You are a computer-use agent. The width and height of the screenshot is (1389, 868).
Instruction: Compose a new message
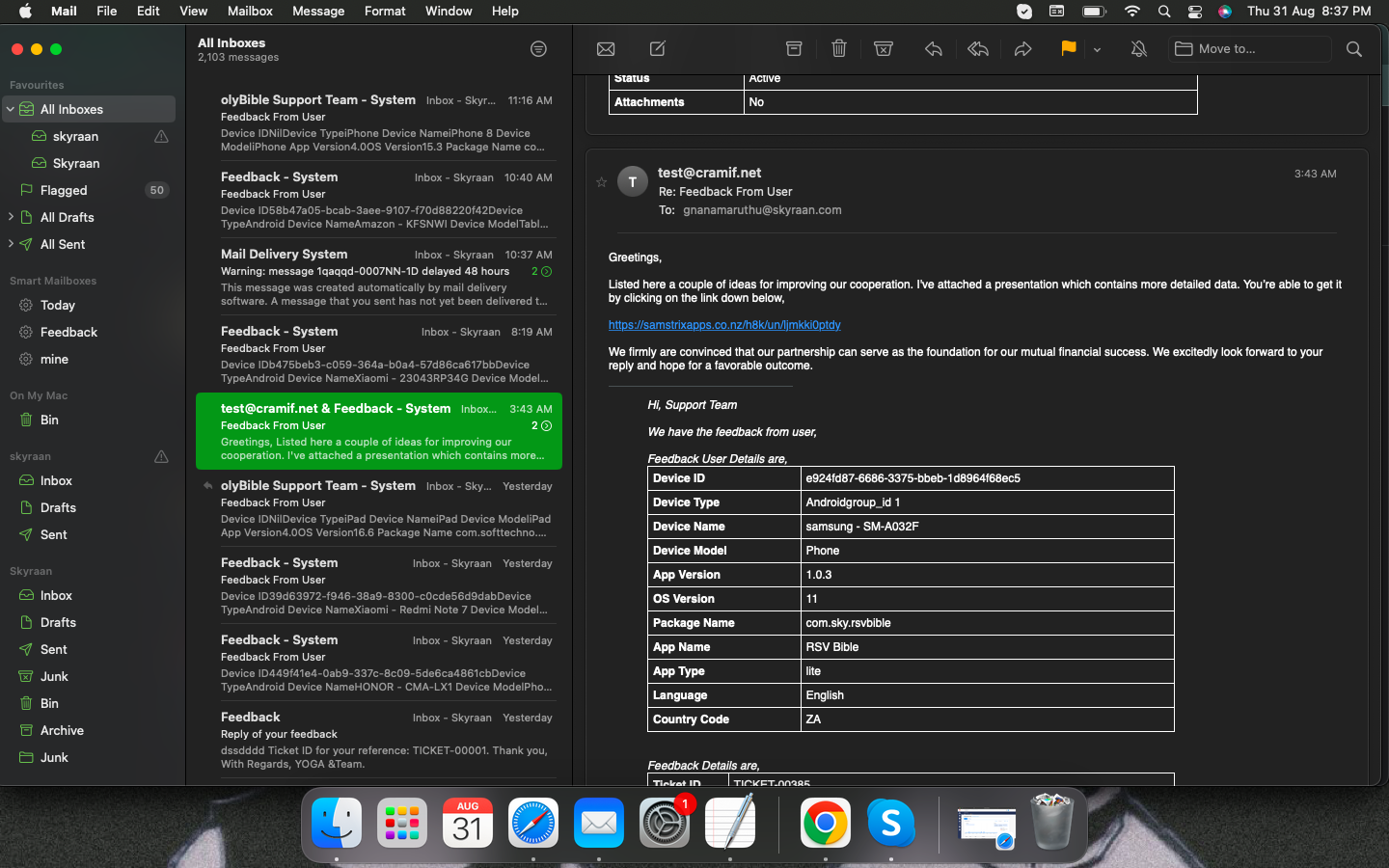658,48
